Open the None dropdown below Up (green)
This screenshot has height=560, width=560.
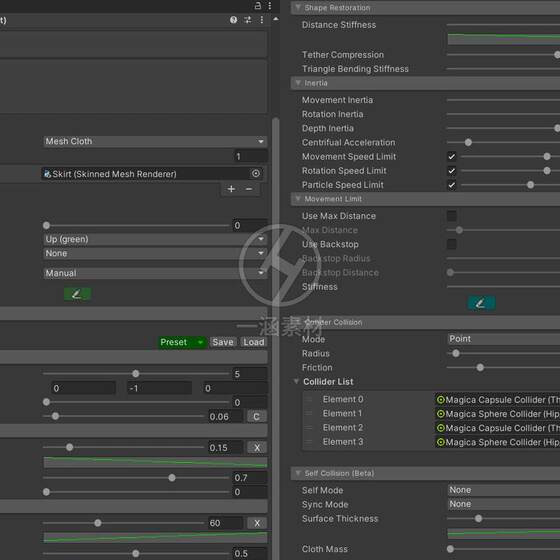coord(155,254)
